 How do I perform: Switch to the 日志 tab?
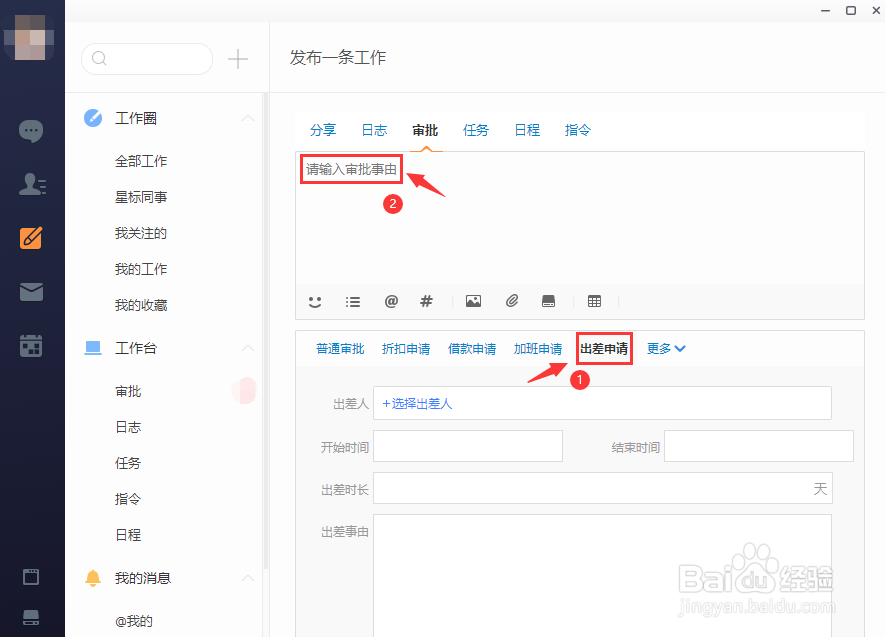374,129
